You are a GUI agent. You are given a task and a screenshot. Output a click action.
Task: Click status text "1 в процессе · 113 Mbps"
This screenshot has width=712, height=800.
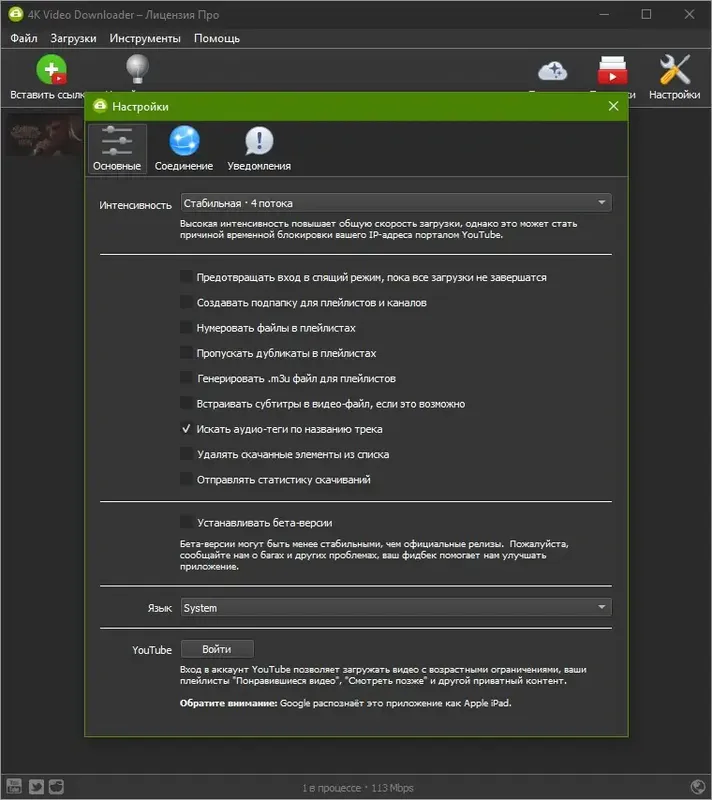click(358, 787)
